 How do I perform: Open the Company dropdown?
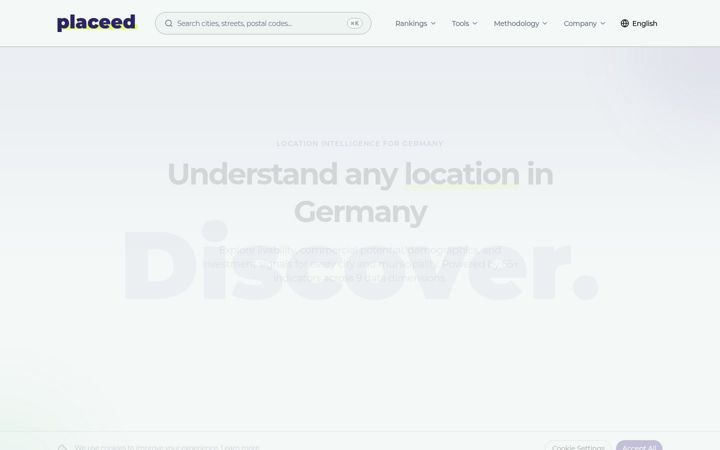point(584,23)
